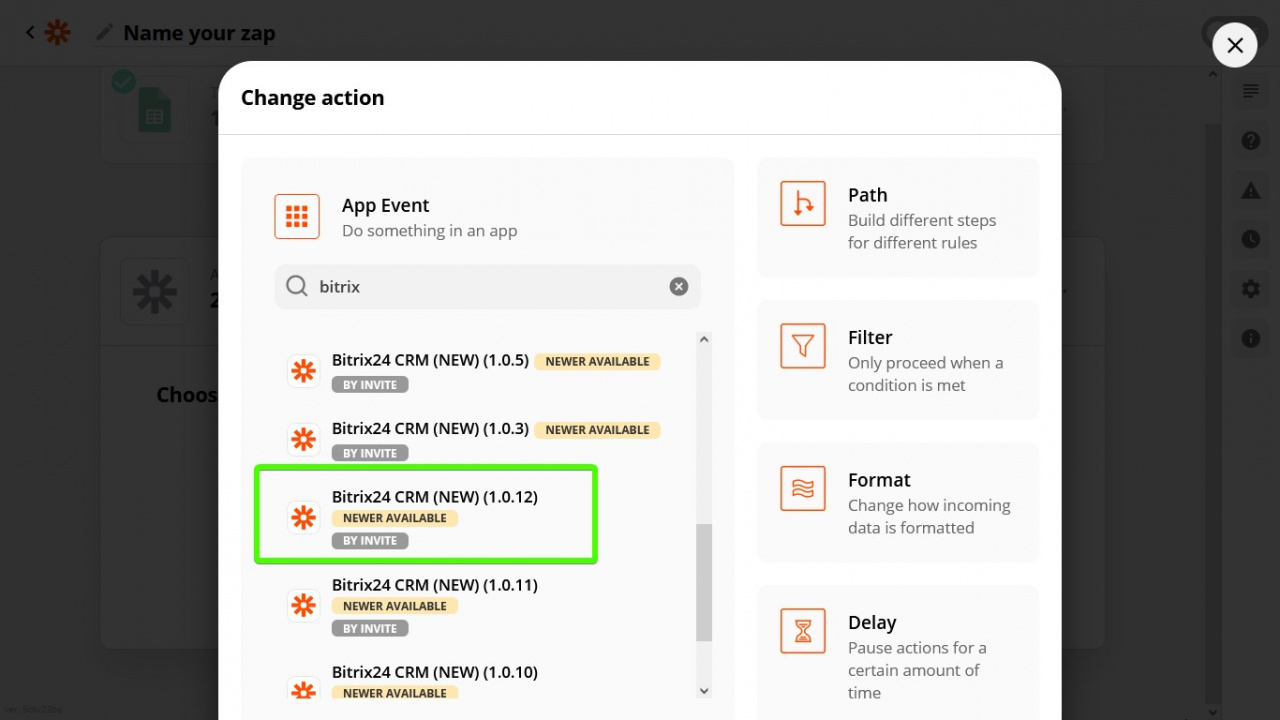Click scroll down arrow of app list
The height and width of the screenshot is (720, 1280).
coord(704,691)
